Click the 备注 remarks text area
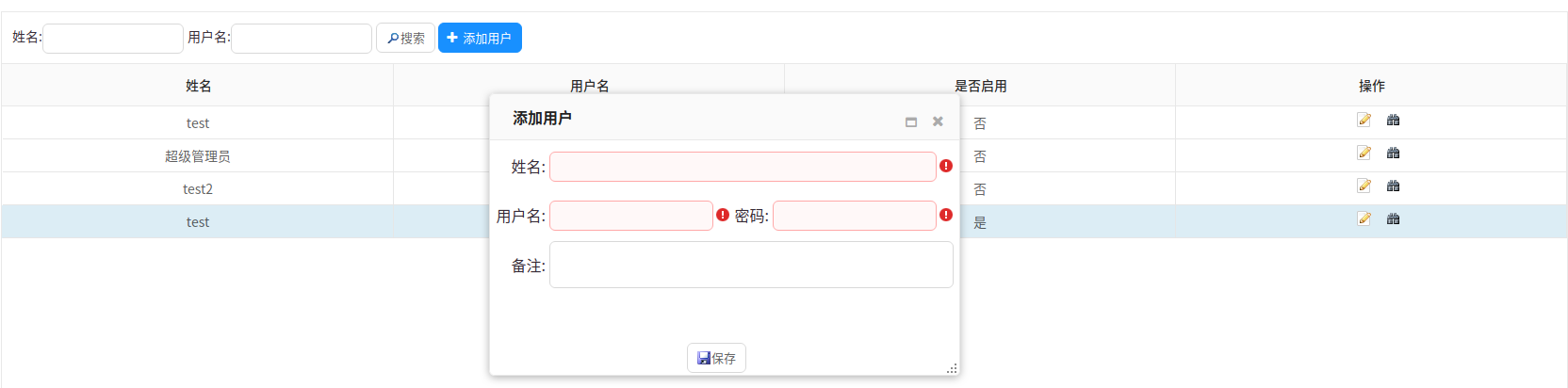Image resolution: width=1568 pixels, height=388 pixels. (751, 265)
